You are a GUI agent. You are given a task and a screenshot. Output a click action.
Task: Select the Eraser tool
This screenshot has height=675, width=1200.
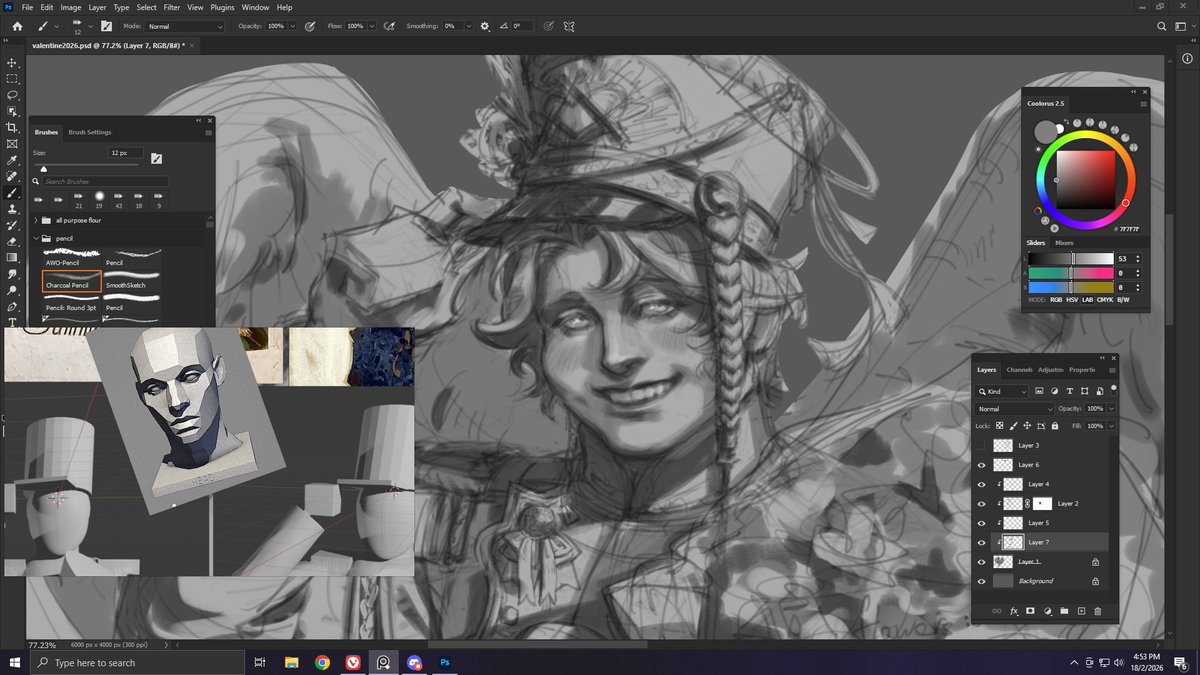(12, 241)
